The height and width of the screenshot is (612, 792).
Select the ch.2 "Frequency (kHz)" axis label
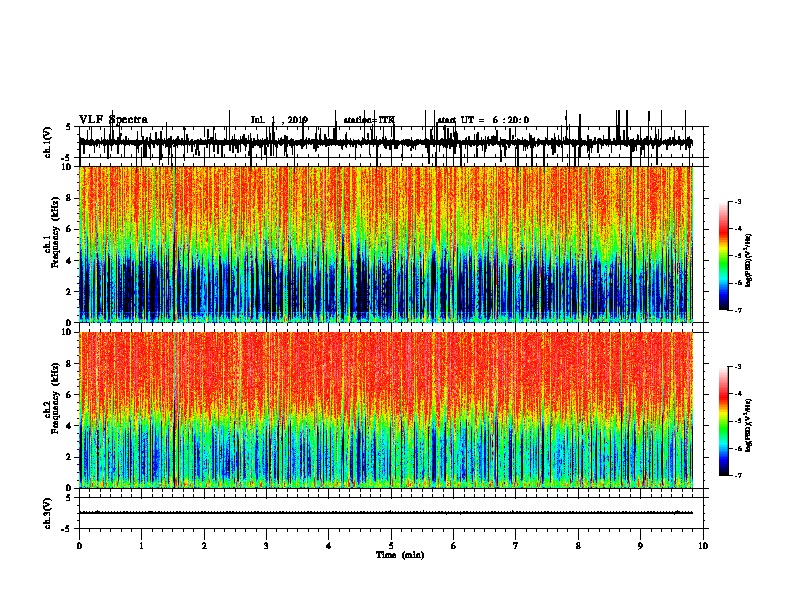tap(55, 398)
